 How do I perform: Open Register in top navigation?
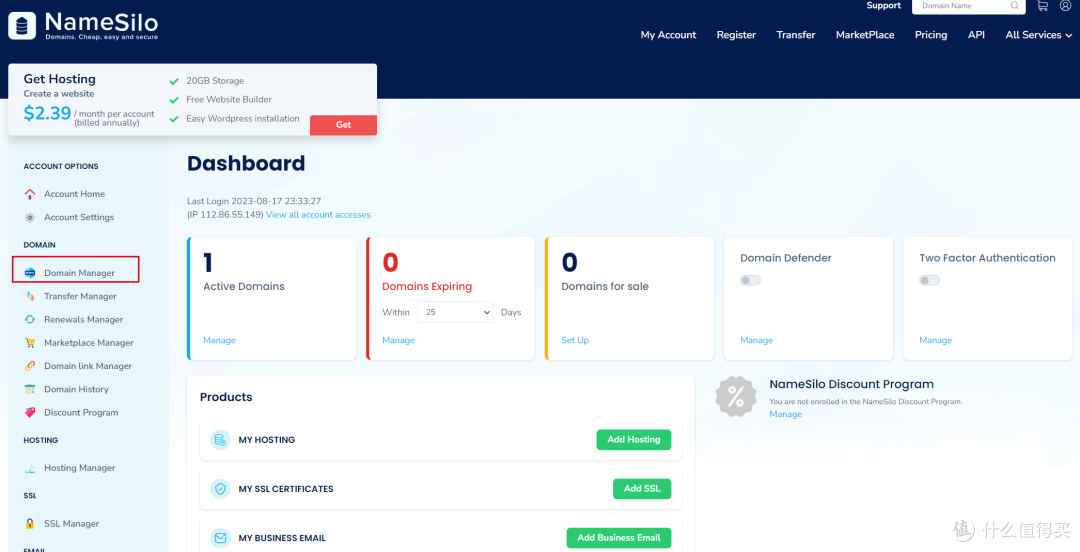736,34
